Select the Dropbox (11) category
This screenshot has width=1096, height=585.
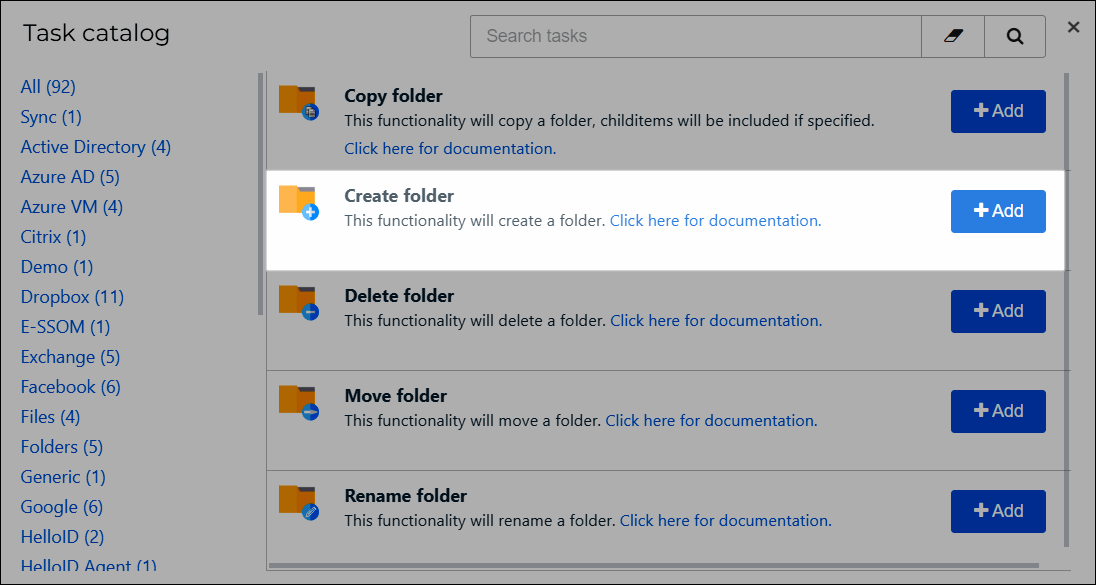tap(72, 297)
